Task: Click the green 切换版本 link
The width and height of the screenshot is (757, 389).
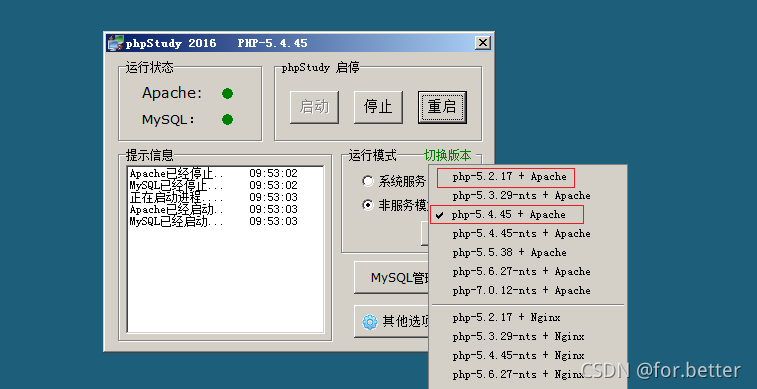Action: (x=448, y=155)
